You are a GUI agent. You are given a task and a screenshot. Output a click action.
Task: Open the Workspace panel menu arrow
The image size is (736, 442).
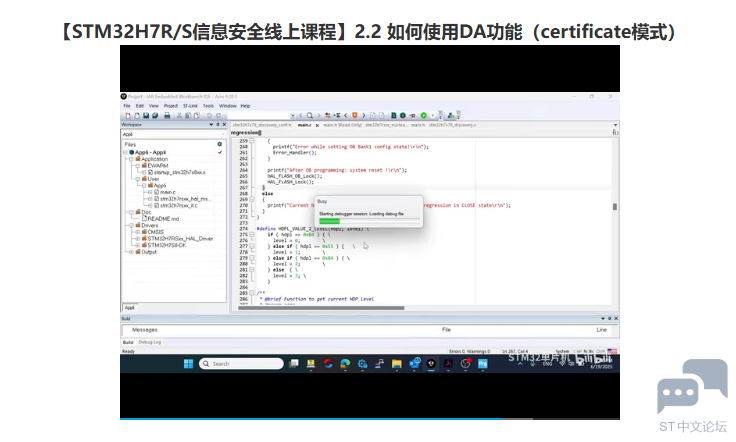click(211, 125)
